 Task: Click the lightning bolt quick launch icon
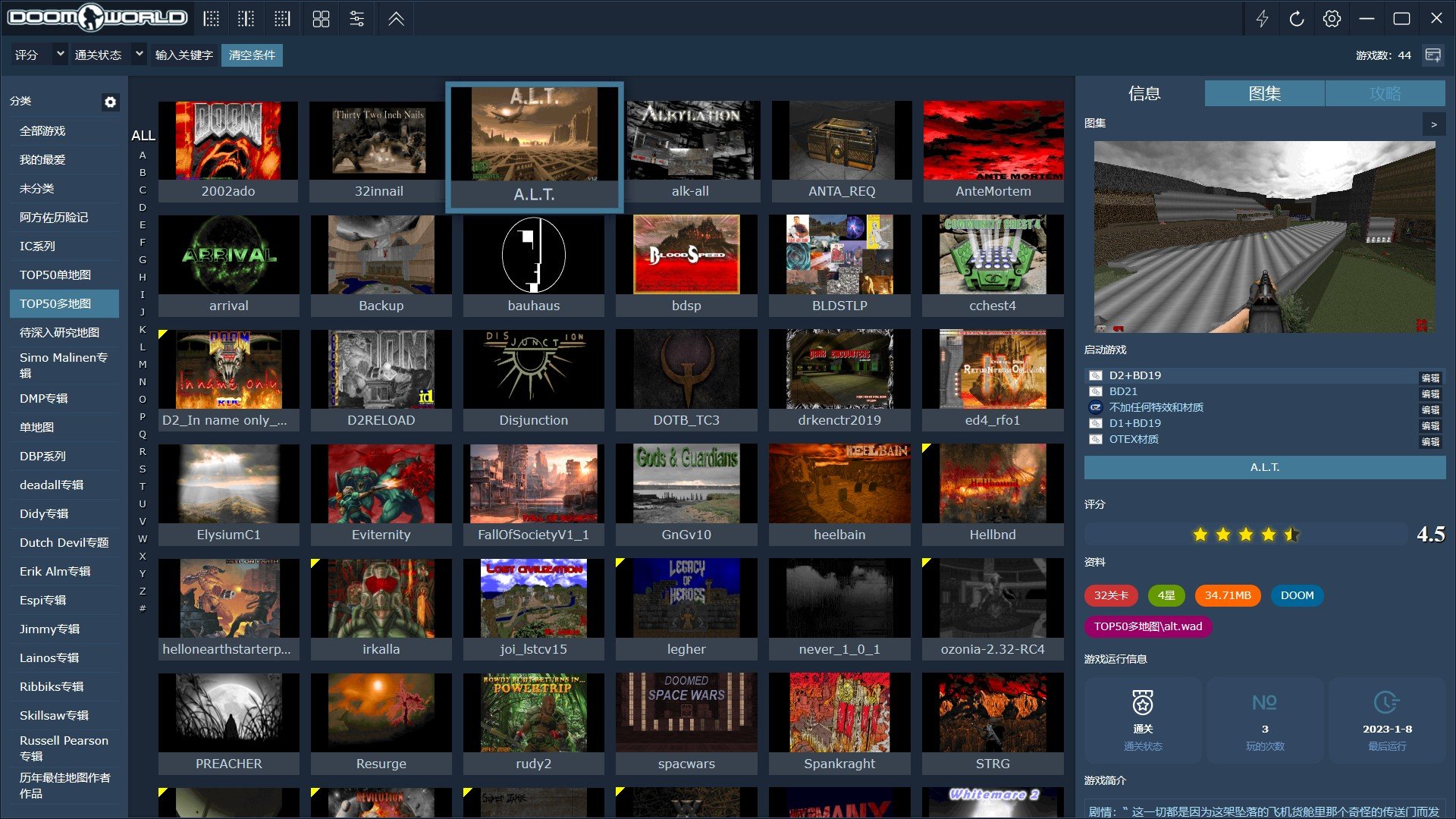(1262, 18)
